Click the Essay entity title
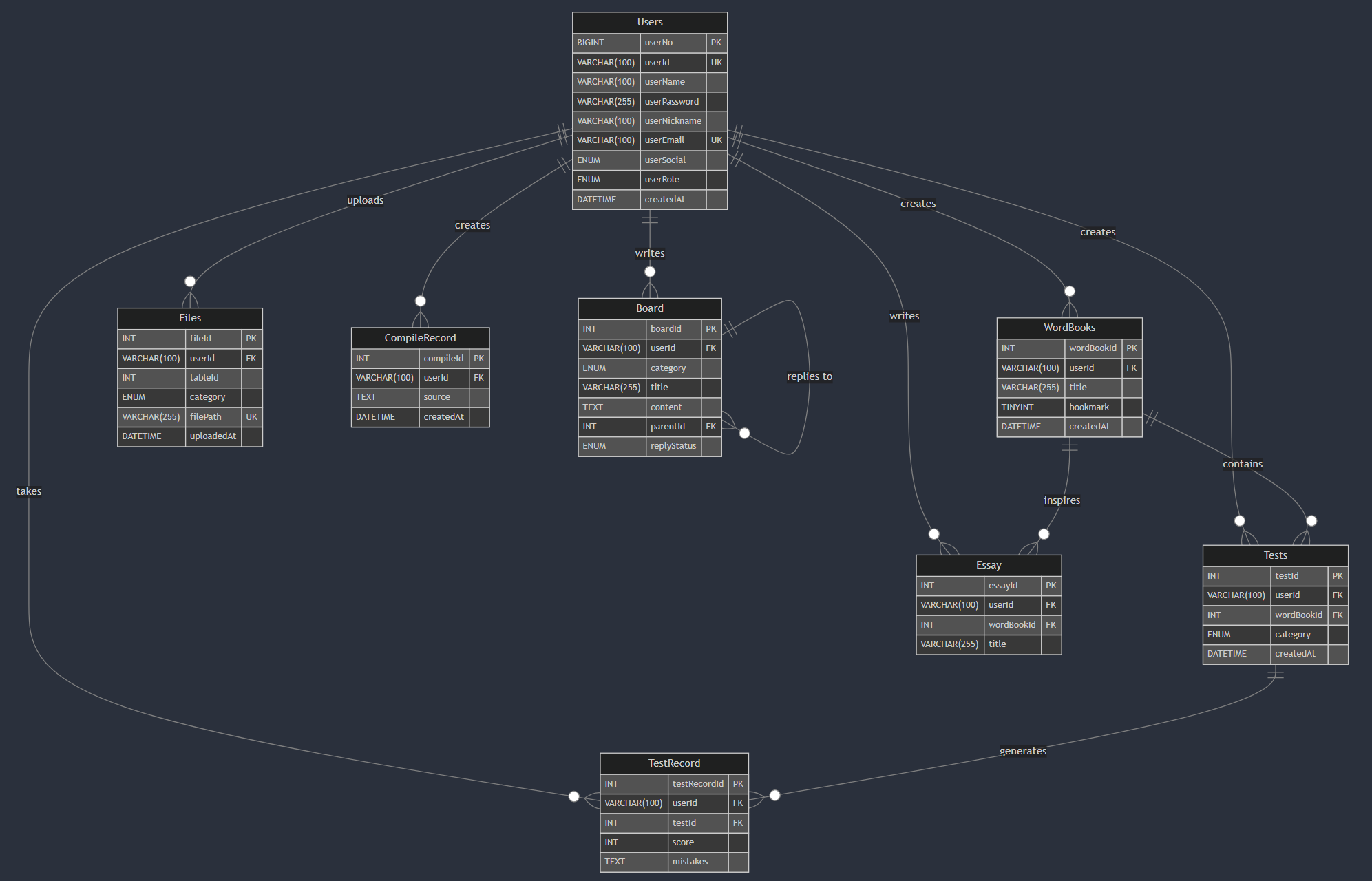Viewport: 1372px width, 881px height. pos(988,565)
